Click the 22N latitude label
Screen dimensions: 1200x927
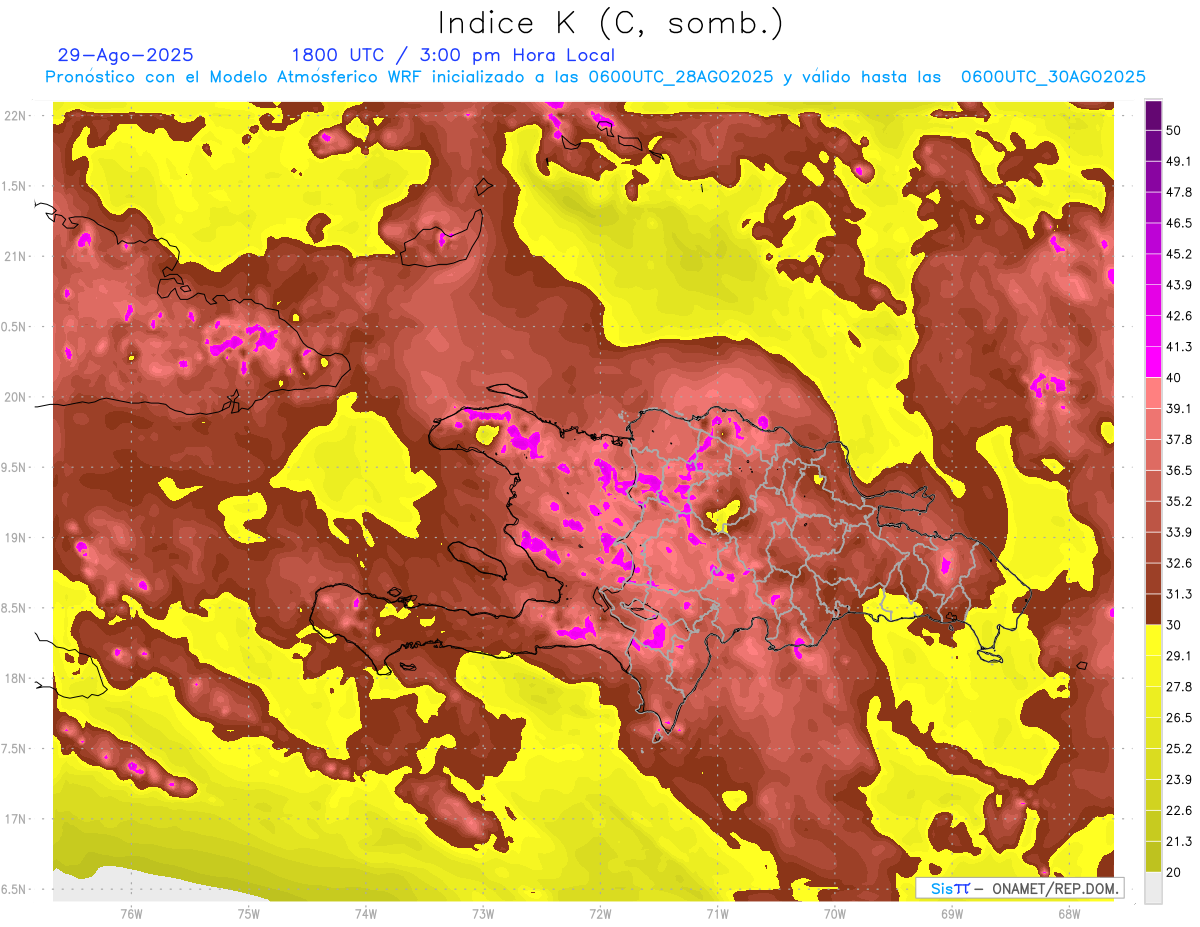16,116
